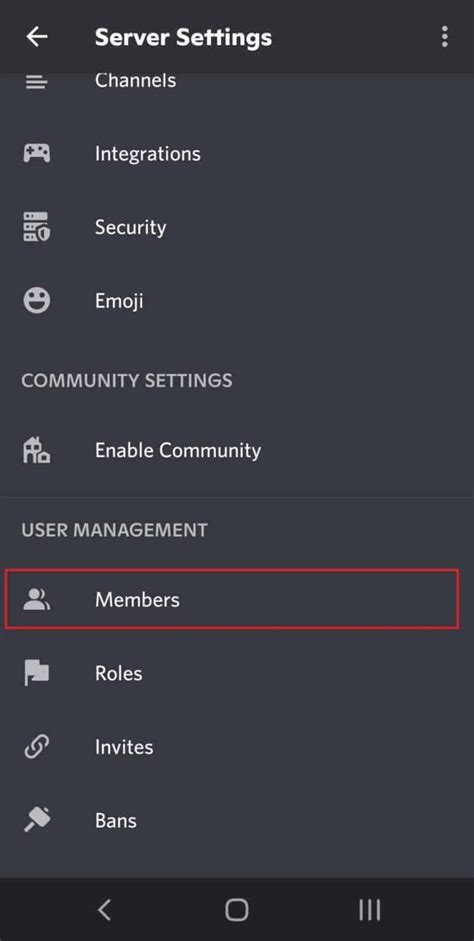Click the Channels list icon

pos(37,81)
